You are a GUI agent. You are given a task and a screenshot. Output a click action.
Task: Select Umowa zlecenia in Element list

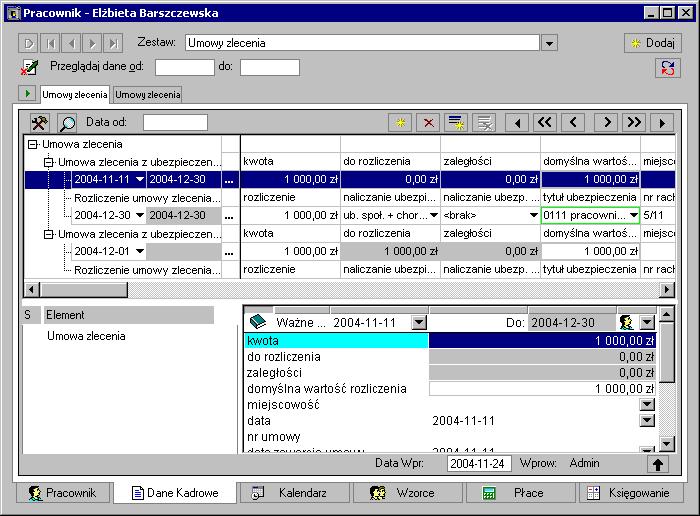pyautogui.click(x=86, y=336)
